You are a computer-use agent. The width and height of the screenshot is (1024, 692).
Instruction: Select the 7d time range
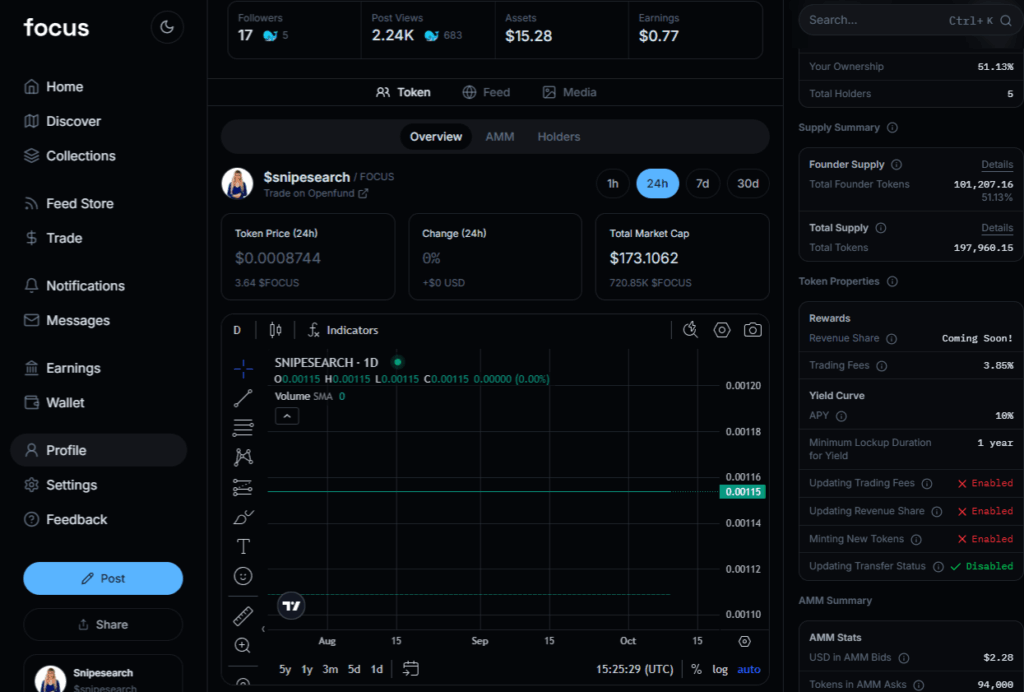point(703,184)
